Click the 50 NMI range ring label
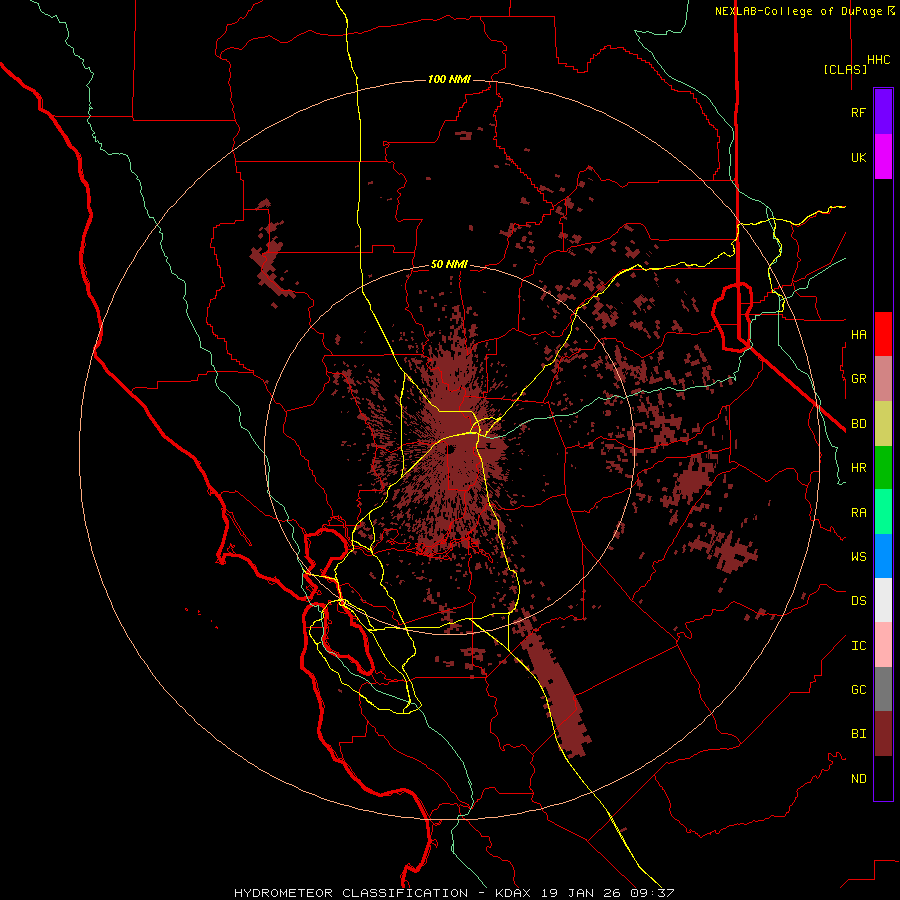 (x=449, y=264)
